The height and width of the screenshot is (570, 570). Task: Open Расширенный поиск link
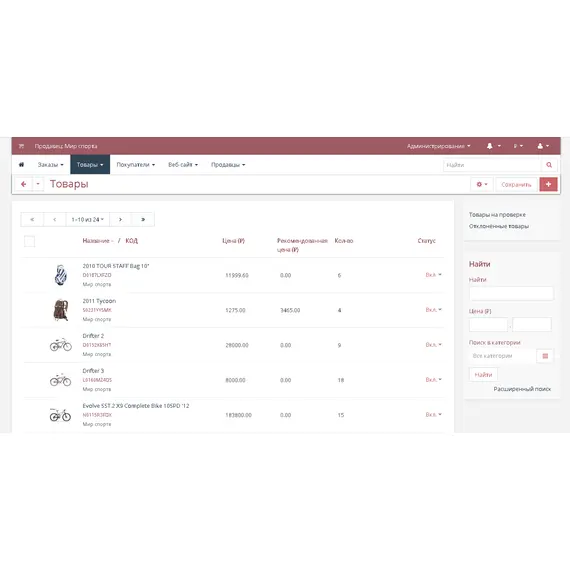click(522, 389)
